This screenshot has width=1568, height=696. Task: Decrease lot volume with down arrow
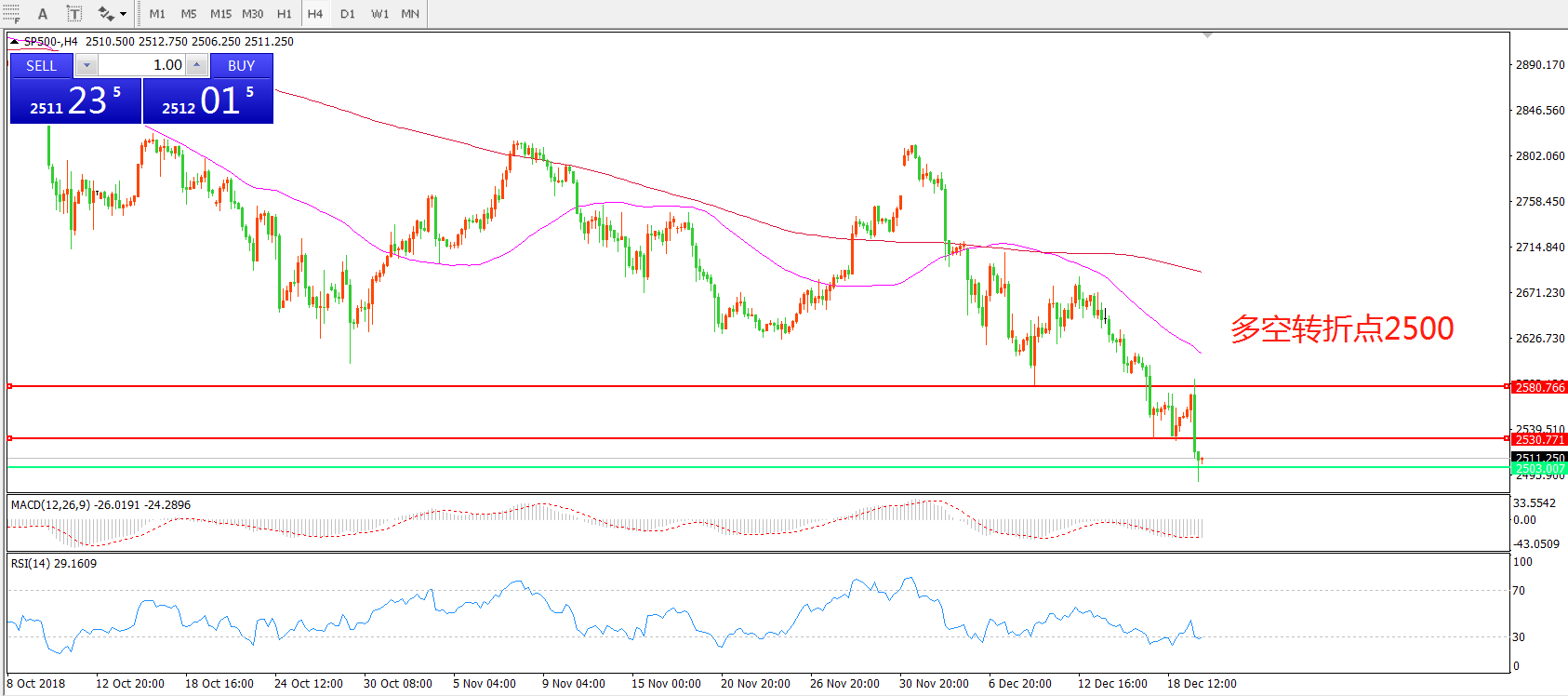coord(86,65)
